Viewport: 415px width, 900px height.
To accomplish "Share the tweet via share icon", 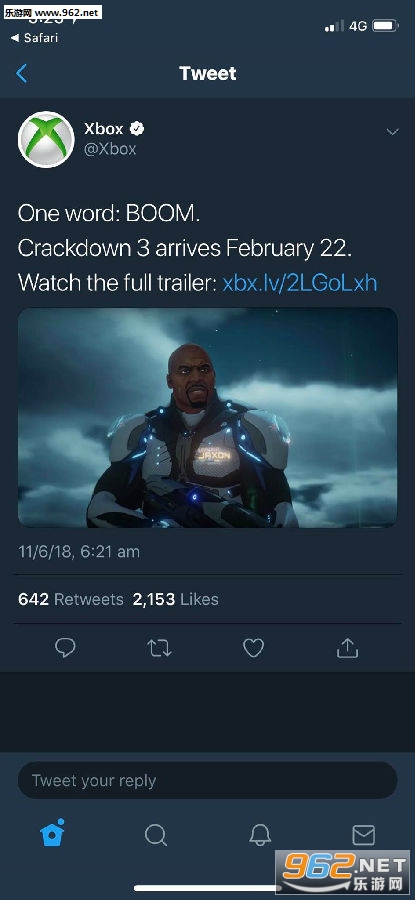I will point(347,647).
